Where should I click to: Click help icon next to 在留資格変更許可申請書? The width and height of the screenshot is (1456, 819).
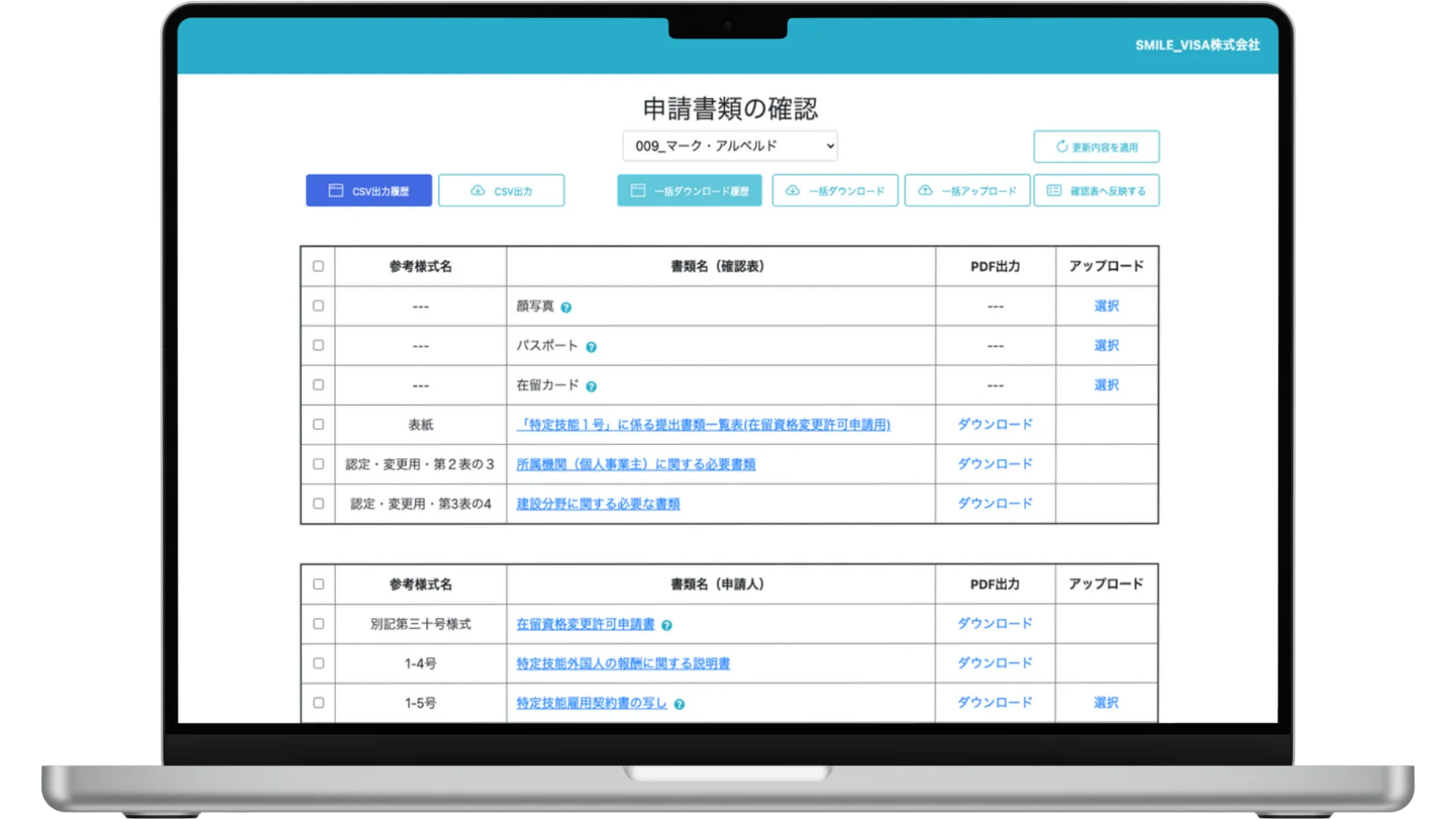[x=667, y=625]
